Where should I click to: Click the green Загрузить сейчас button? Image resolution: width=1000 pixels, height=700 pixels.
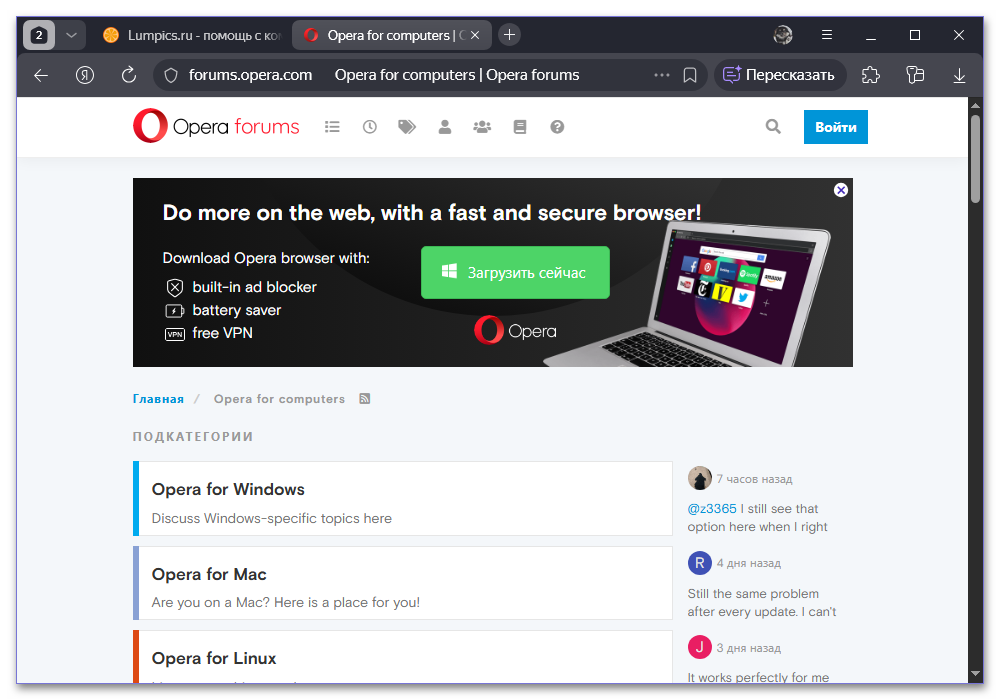pyautogui.click(x=515, y=272)
